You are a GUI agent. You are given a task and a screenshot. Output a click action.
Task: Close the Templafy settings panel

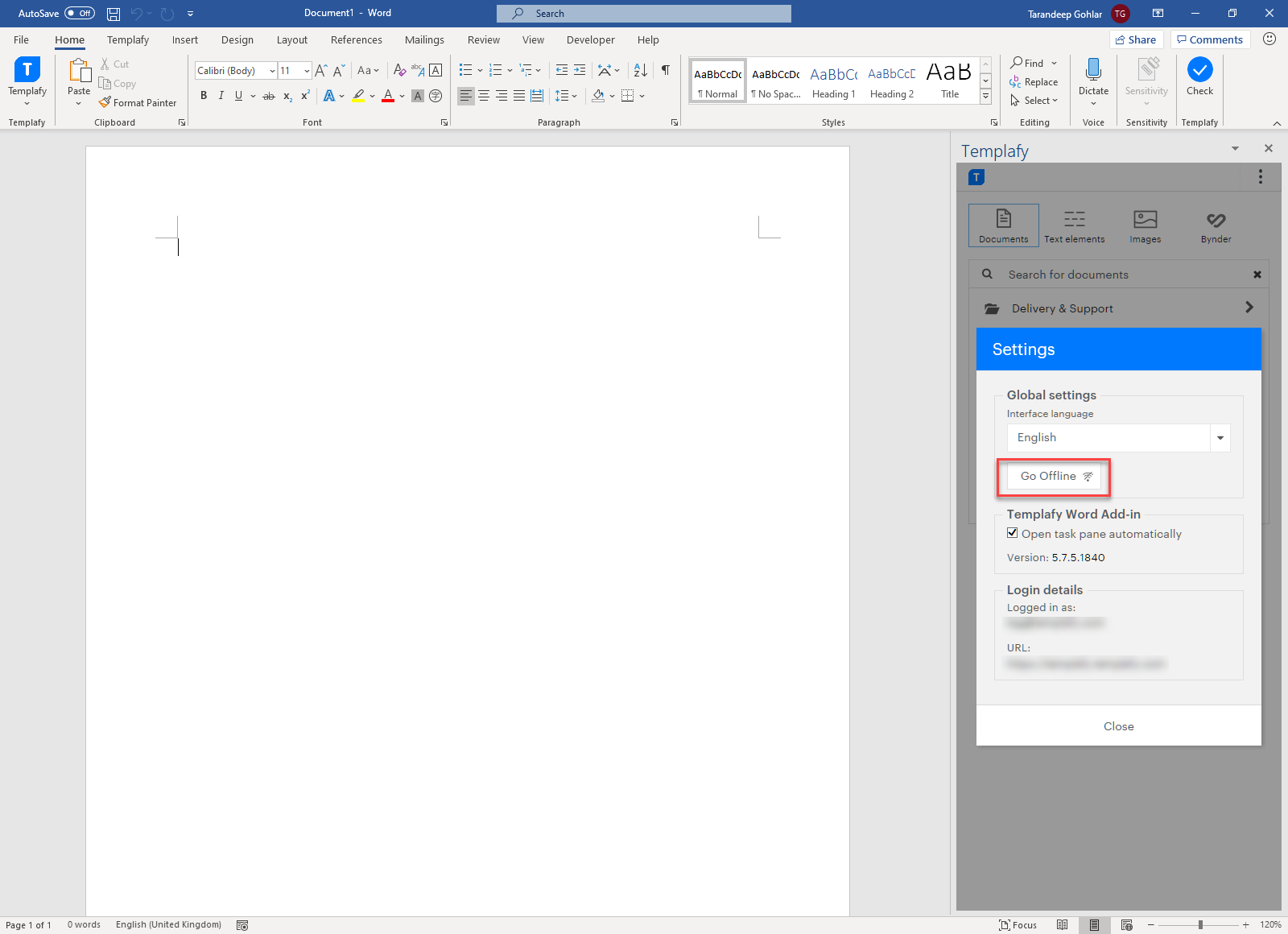[x=1118, y=725]
